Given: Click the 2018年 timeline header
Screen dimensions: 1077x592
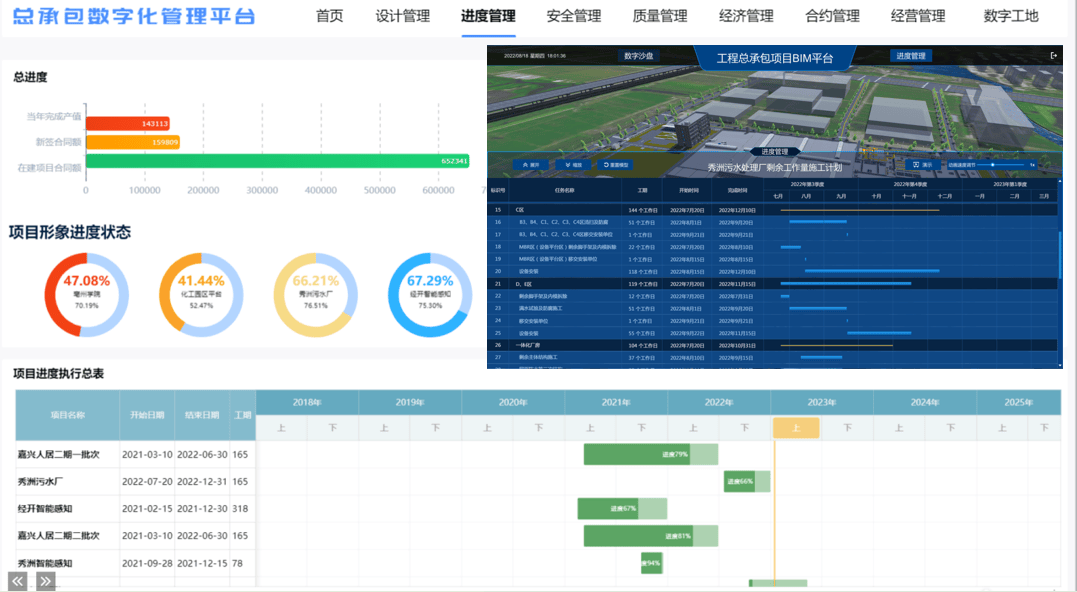Looking at the screenshot, I should coord(307,402).
